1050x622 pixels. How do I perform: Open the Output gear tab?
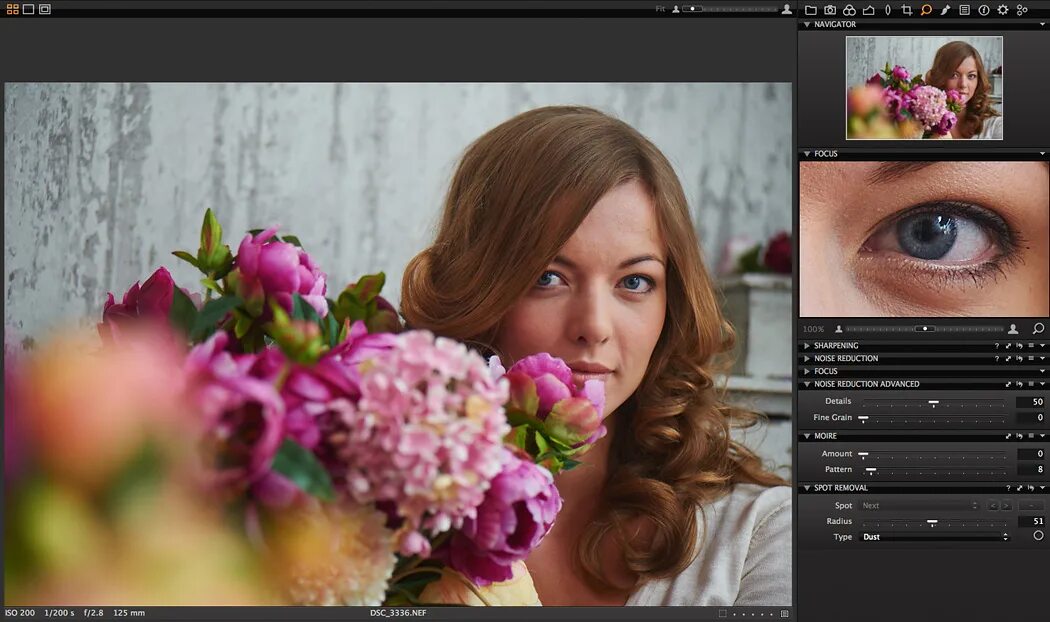(1002, 10)
